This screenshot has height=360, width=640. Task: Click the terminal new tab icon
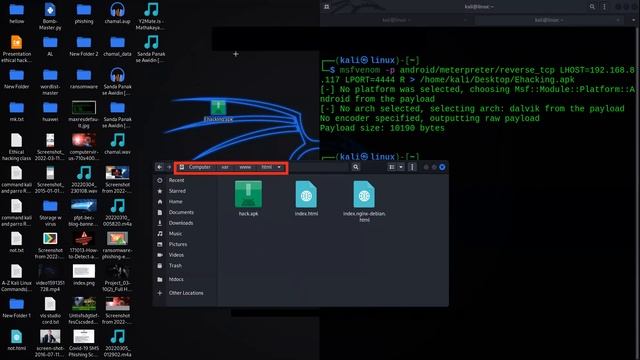[327, 7]
